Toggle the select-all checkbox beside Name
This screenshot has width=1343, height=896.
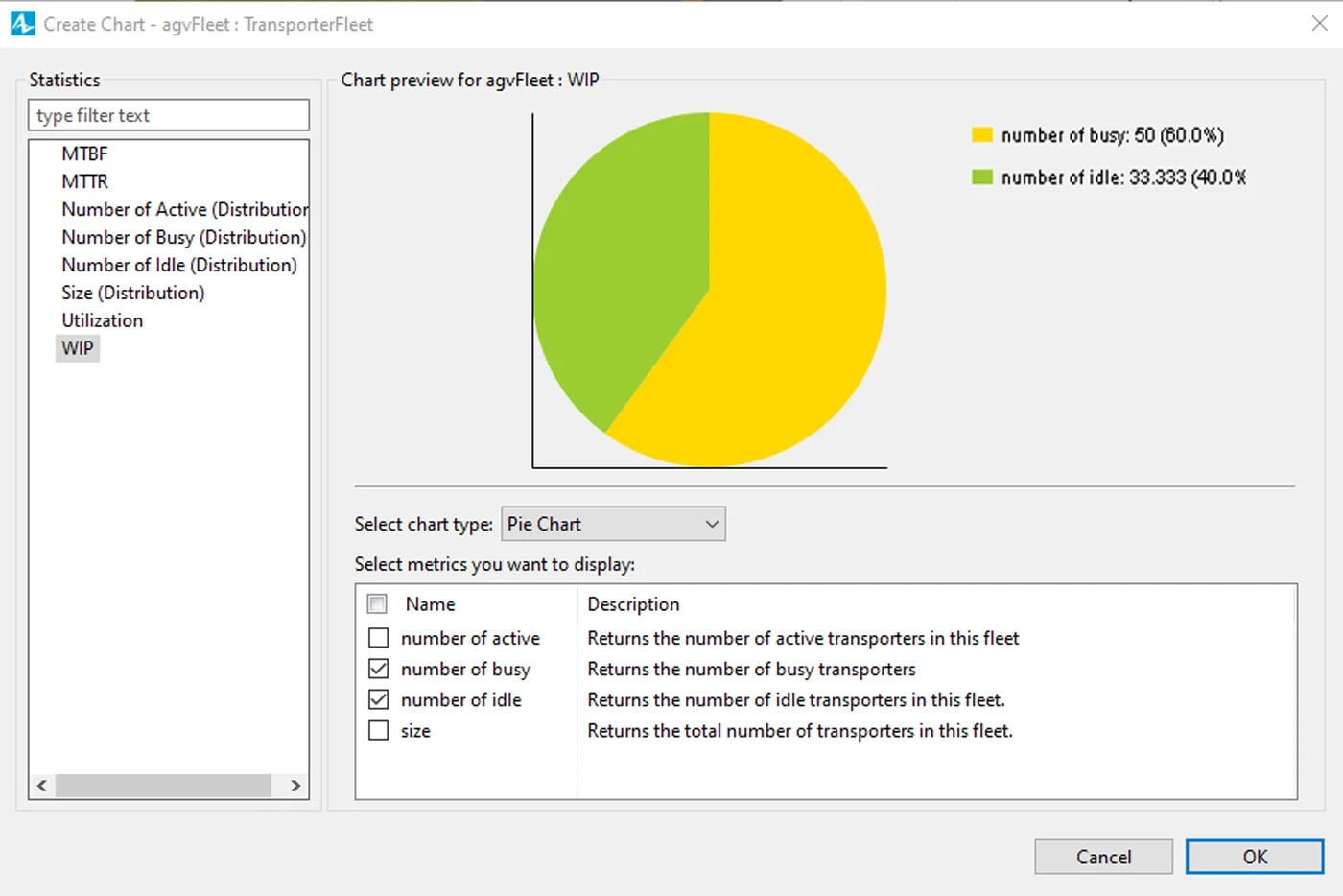click(x=377, y=604)
